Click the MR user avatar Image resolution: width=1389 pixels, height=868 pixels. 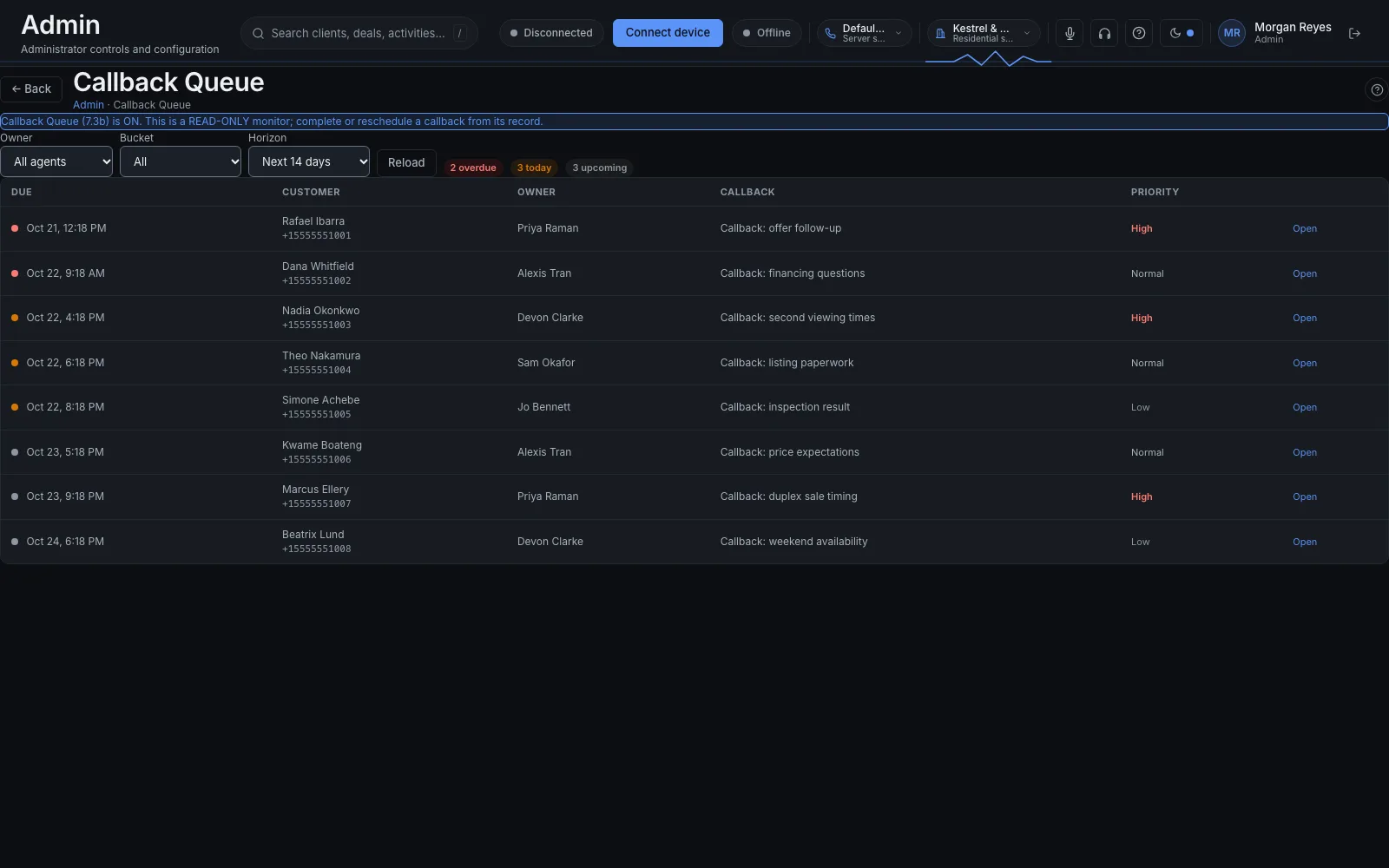[1232, 33]
